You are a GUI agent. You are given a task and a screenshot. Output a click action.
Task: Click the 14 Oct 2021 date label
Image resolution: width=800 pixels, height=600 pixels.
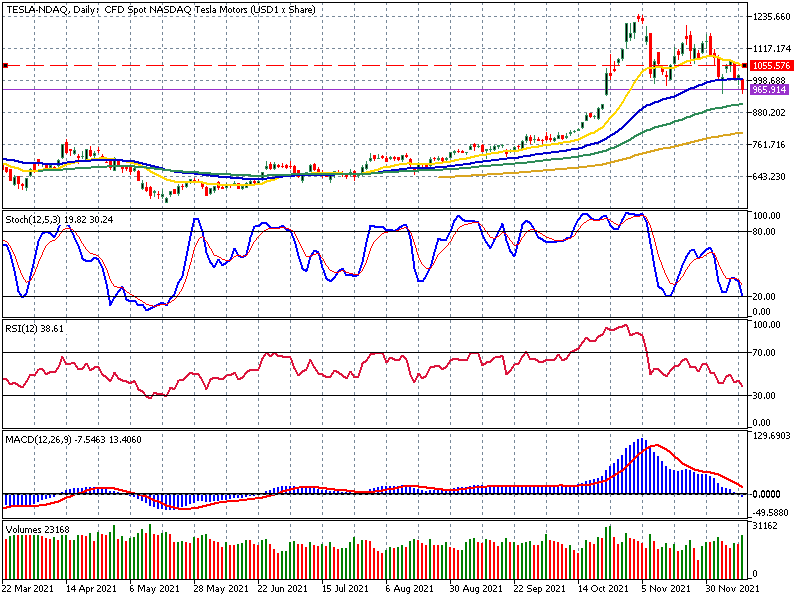tap(603, 589)
